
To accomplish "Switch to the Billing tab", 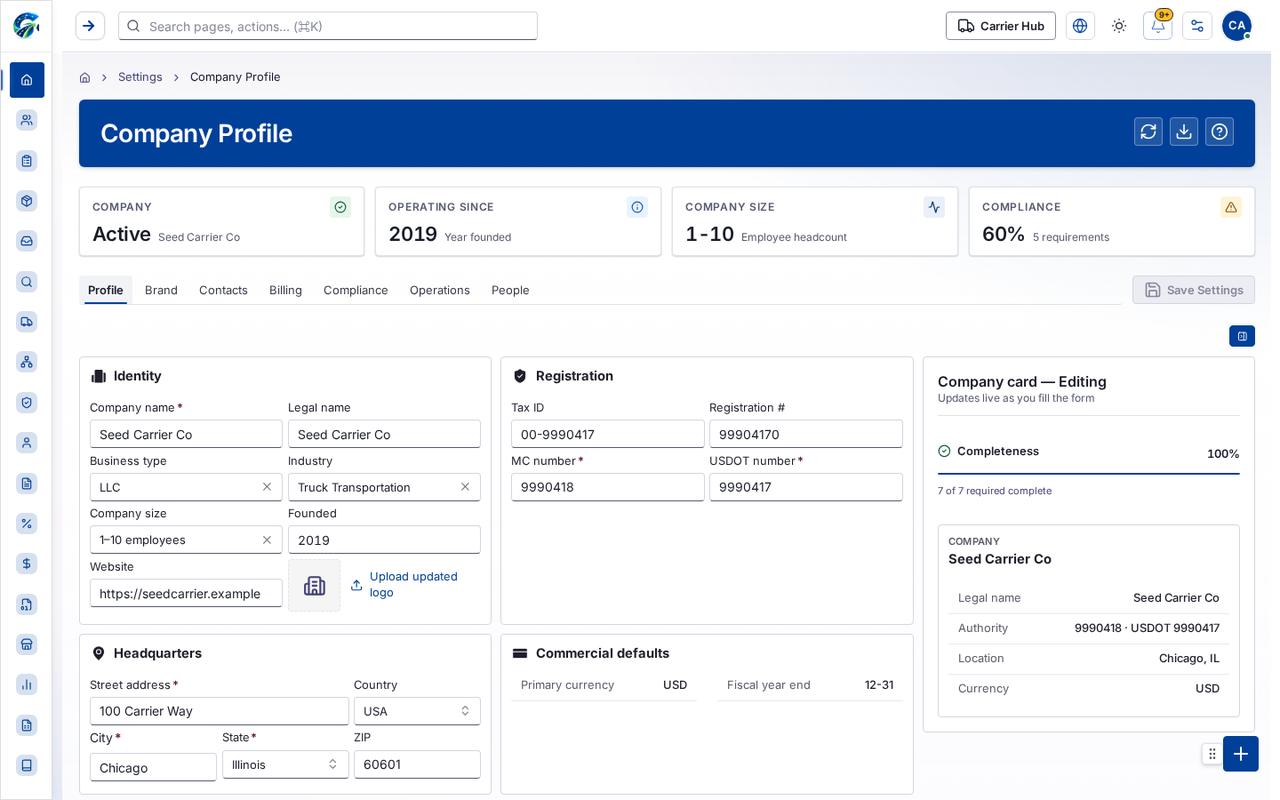I will pos(285,290).
